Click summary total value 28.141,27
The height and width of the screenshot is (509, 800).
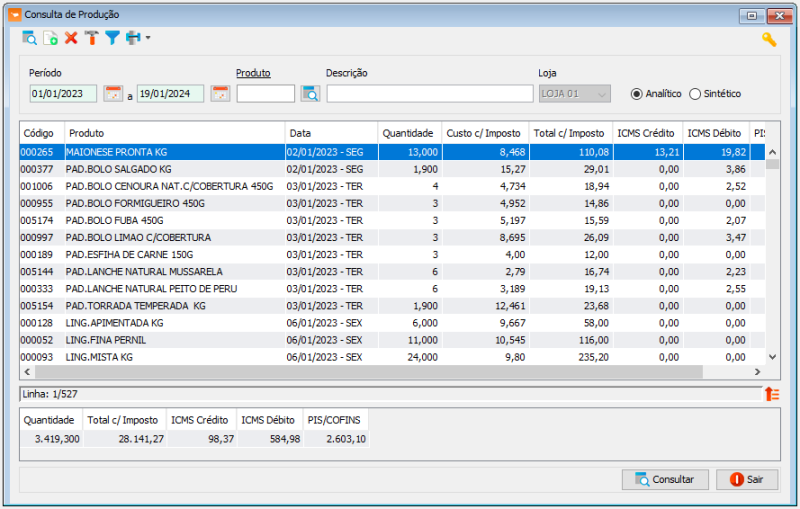click(x=141, y=439)
